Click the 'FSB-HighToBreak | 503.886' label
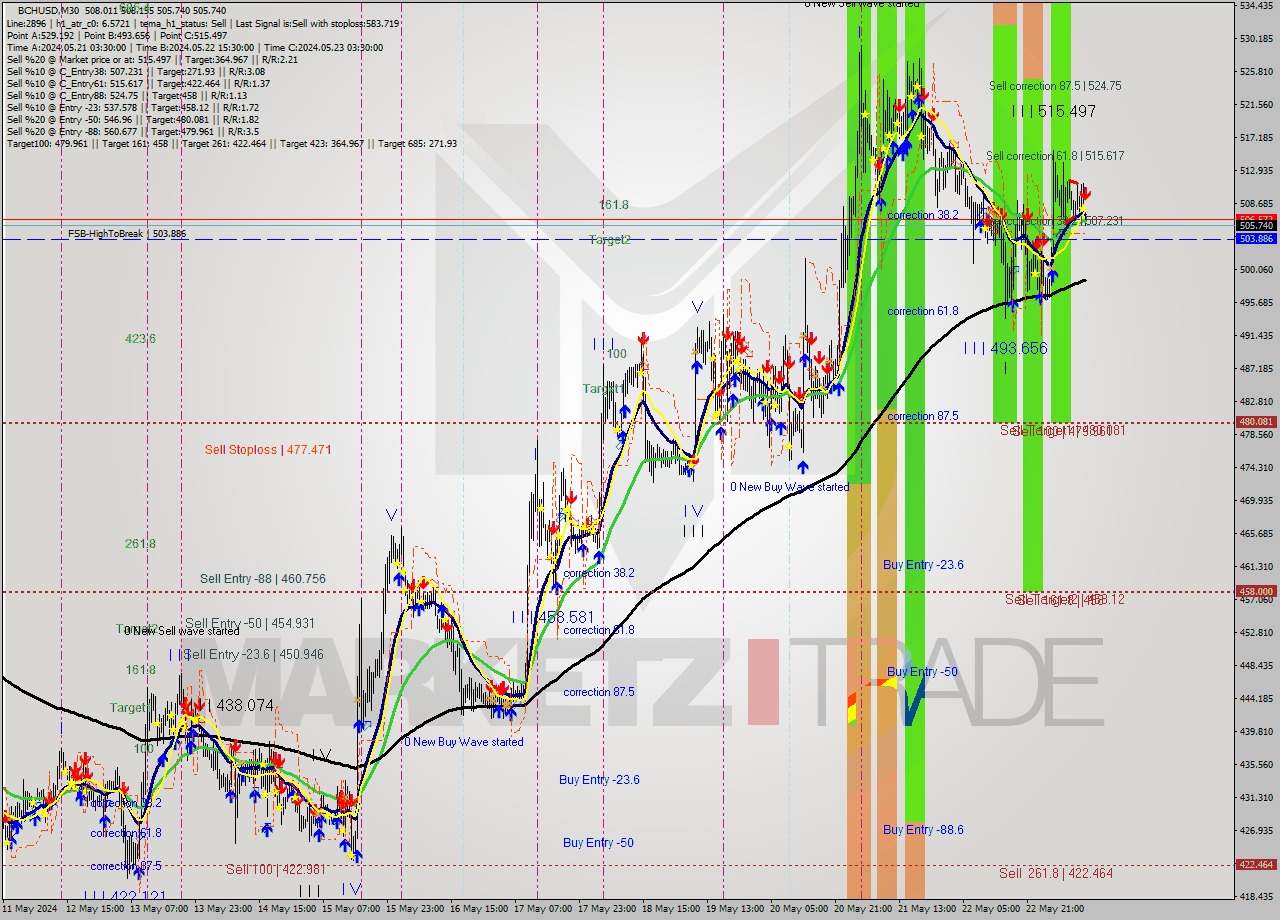Image resolution: width=1280 pixels, height=920 pixels. pyautogui.click(x=127, y=234)
